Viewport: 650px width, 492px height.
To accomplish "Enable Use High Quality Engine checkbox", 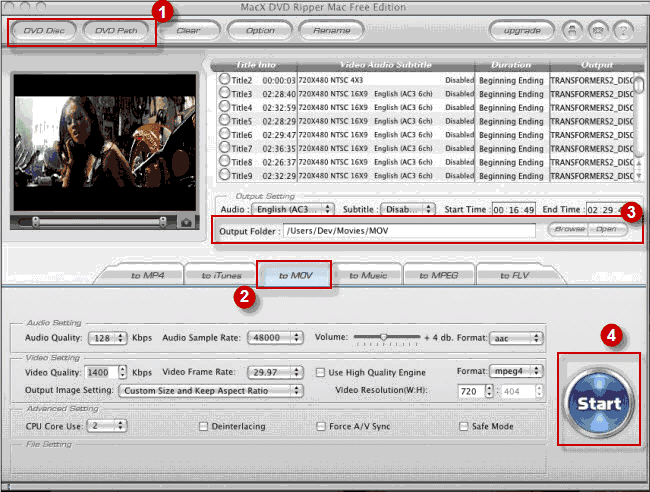I will pos(320,372).
